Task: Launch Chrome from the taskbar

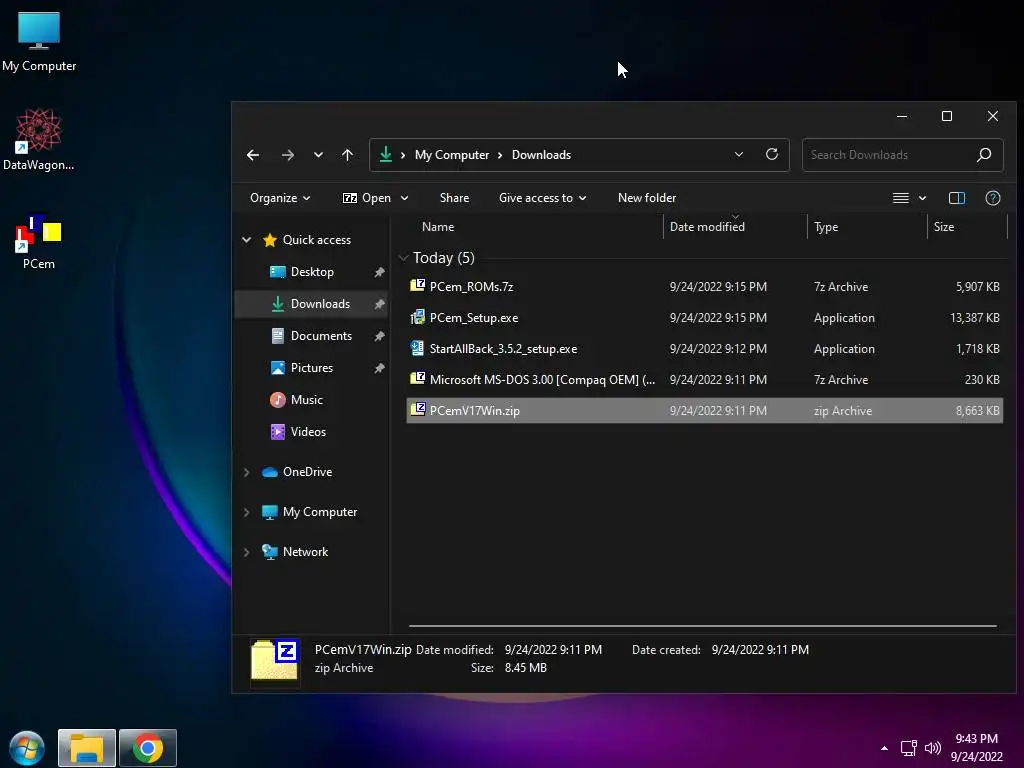Action: tap(148, 748)
